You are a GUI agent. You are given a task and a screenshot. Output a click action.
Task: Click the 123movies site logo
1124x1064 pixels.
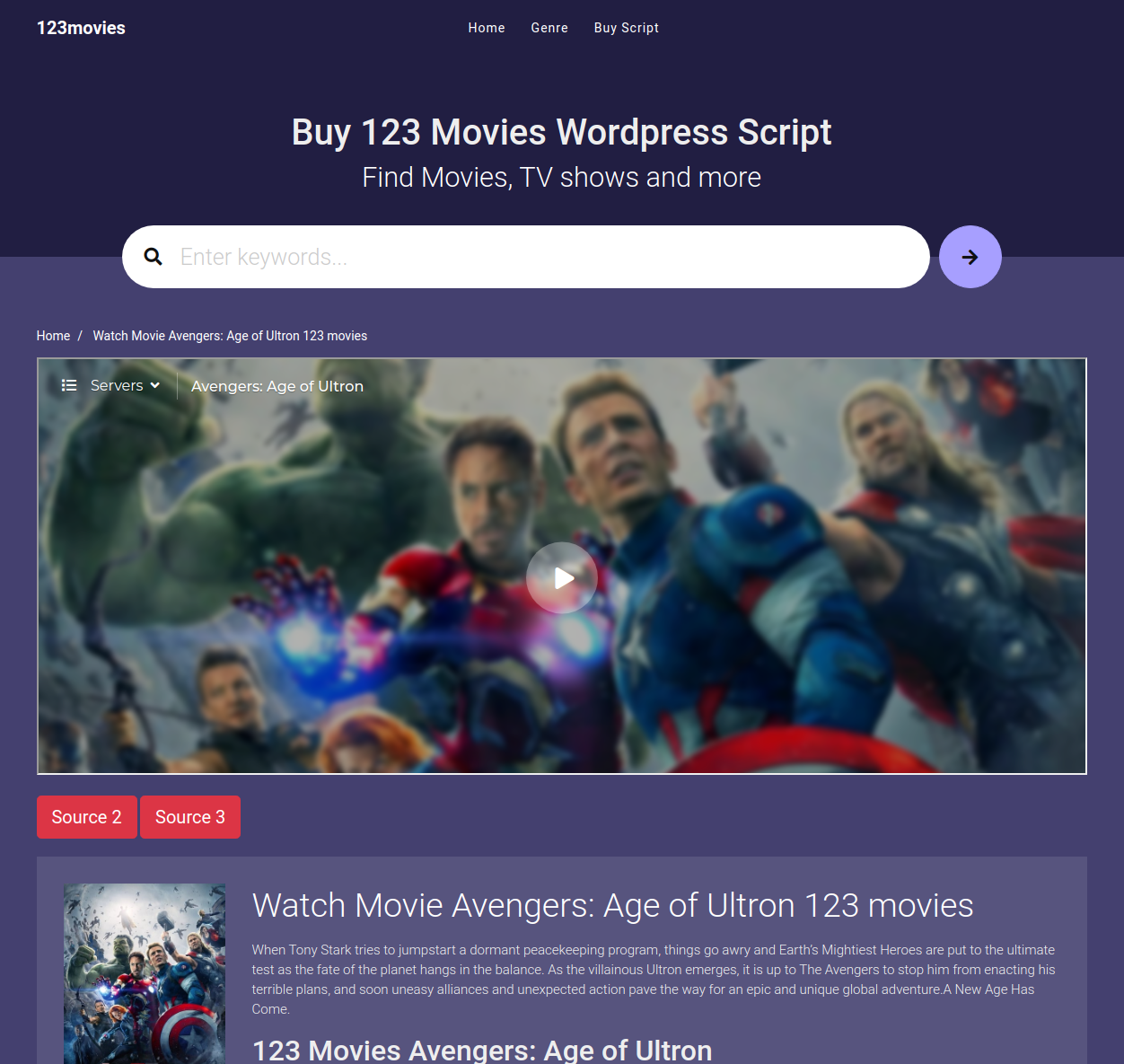coord(81,28)
